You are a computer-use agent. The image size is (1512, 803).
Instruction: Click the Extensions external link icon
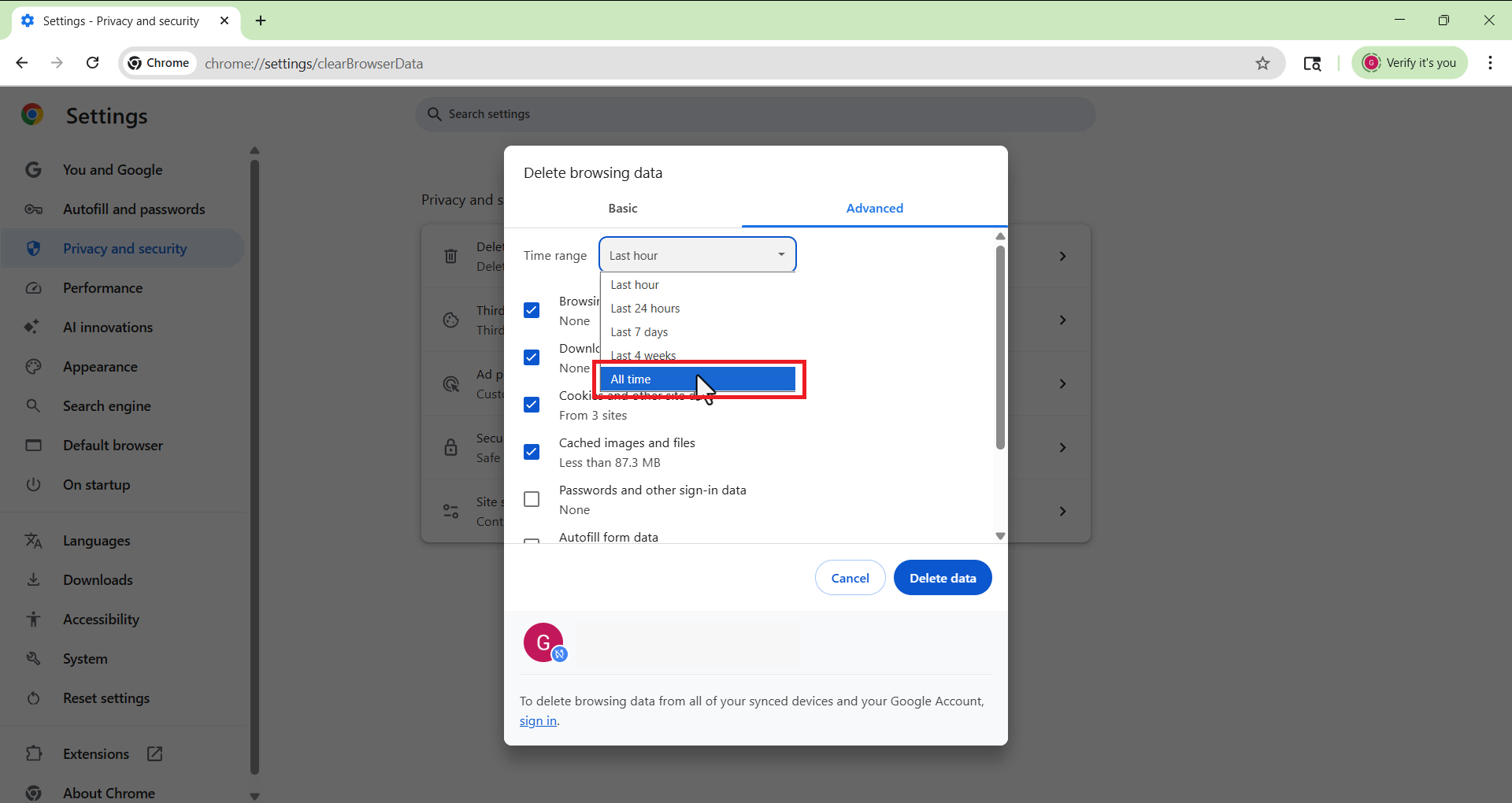coord(155,753)
